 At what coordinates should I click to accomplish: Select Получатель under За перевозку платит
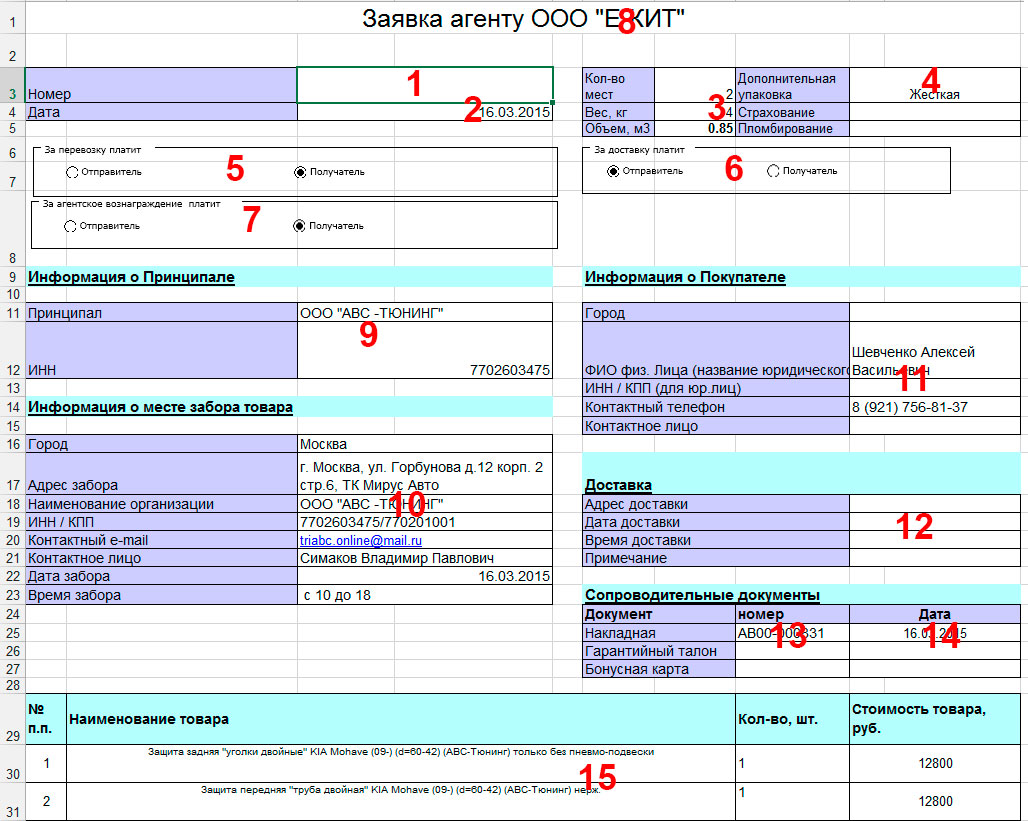[x=300, y=172]
